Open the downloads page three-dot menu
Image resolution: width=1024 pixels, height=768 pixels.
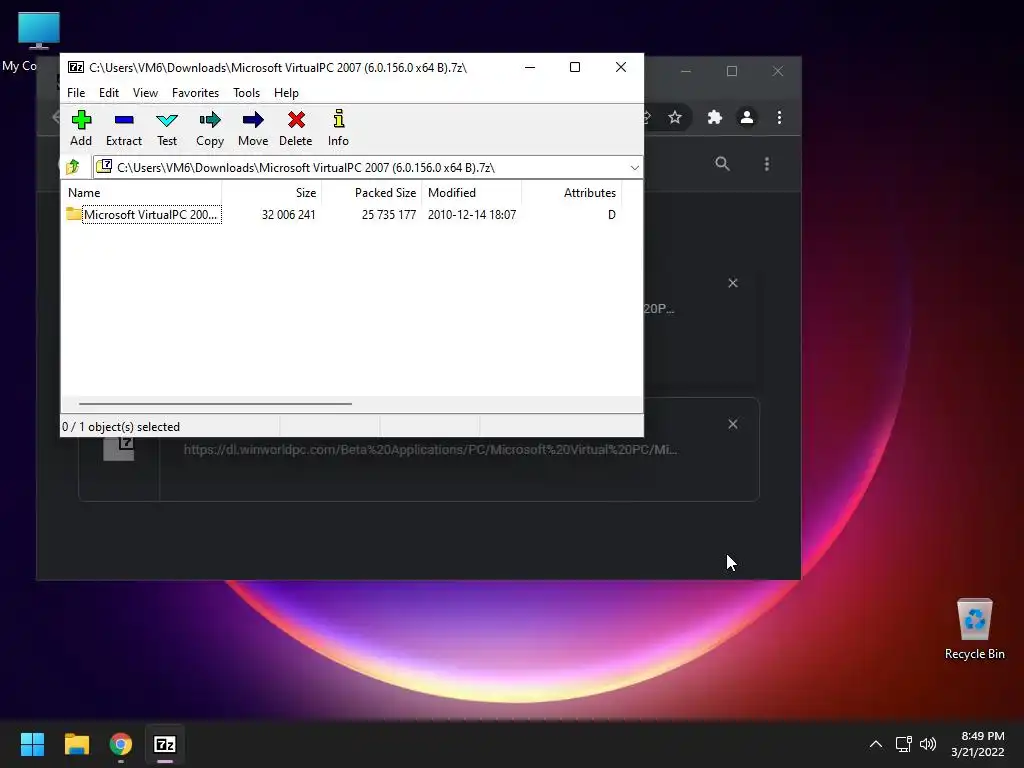click(767, 164)
